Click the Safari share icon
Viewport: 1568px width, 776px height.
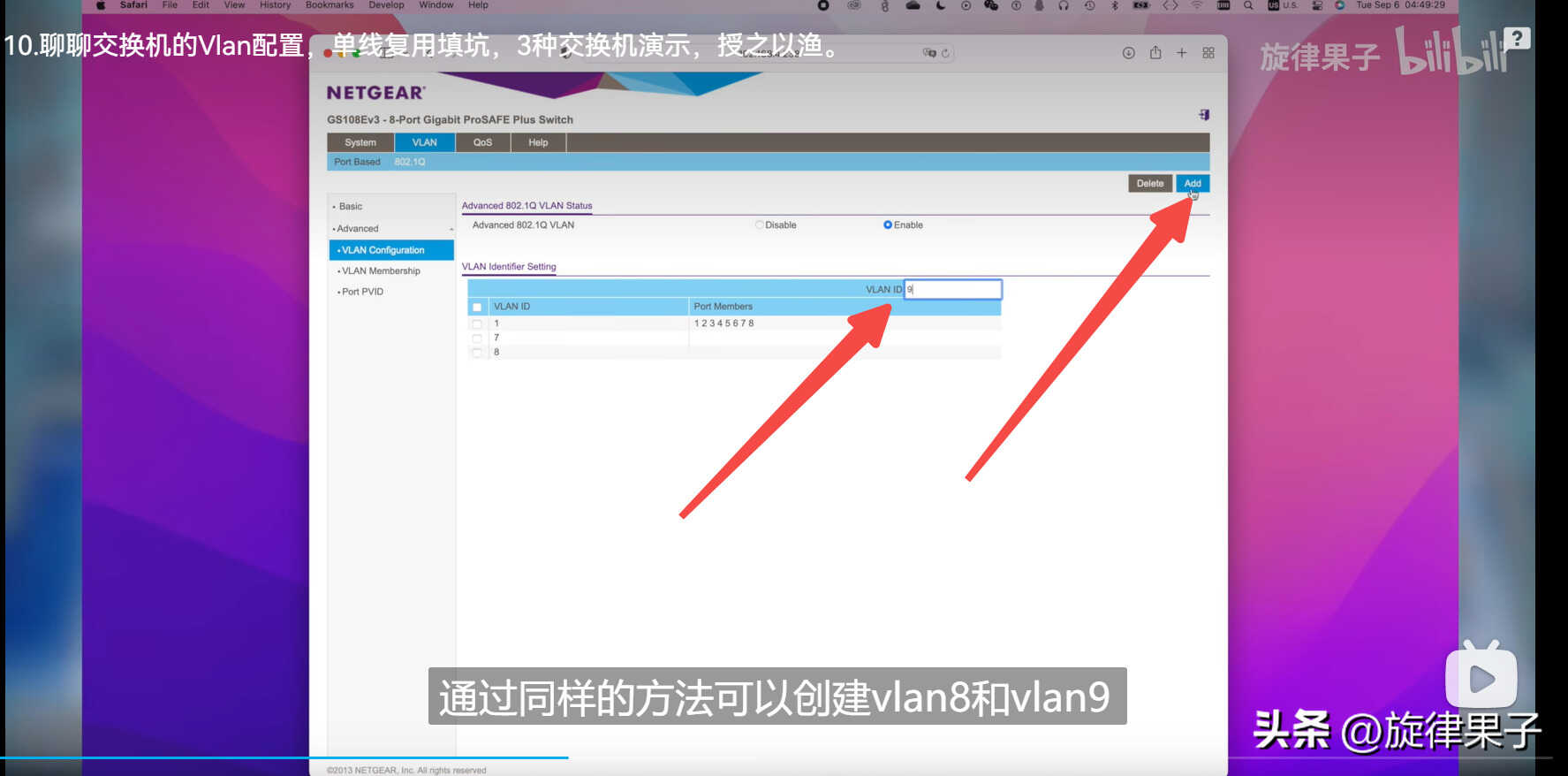1155,53
